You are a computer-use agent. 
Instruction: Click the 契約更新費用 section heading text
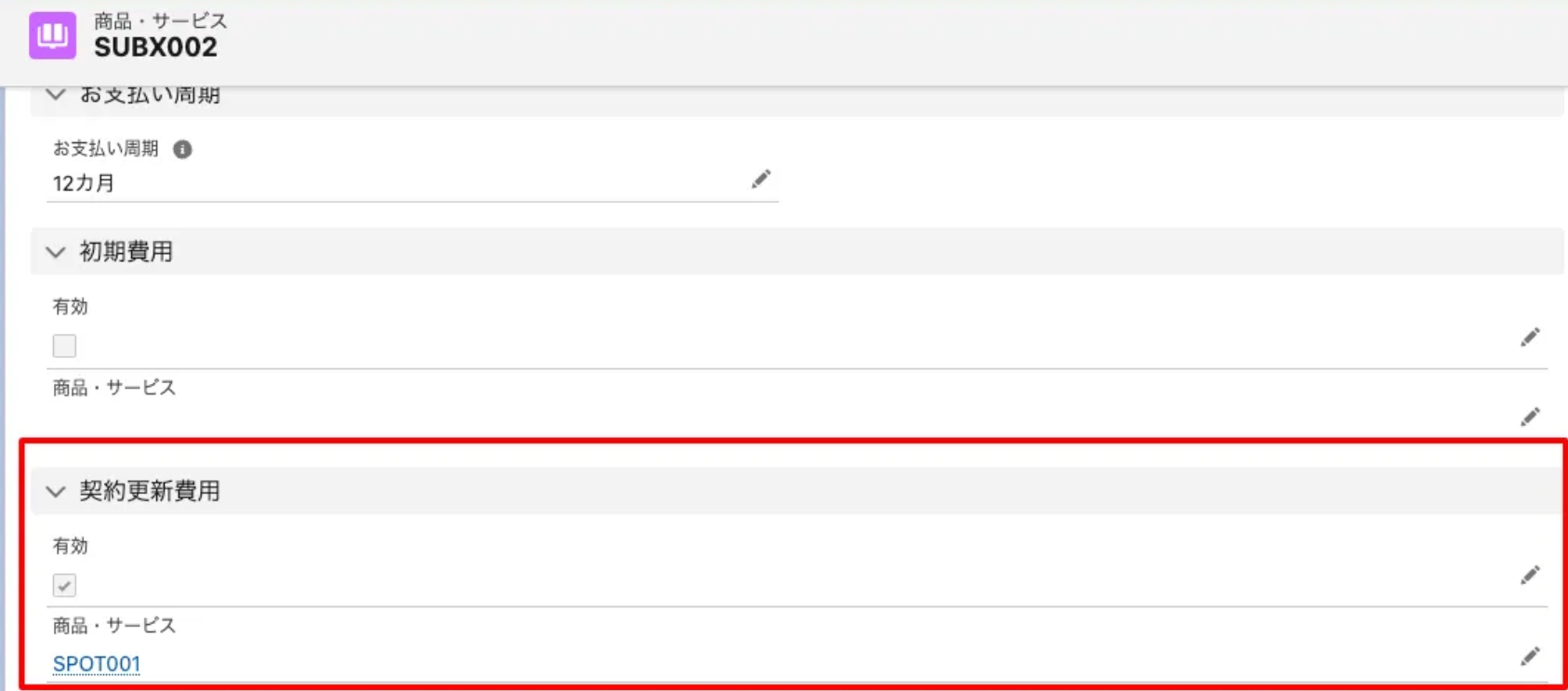coord(150,491)
